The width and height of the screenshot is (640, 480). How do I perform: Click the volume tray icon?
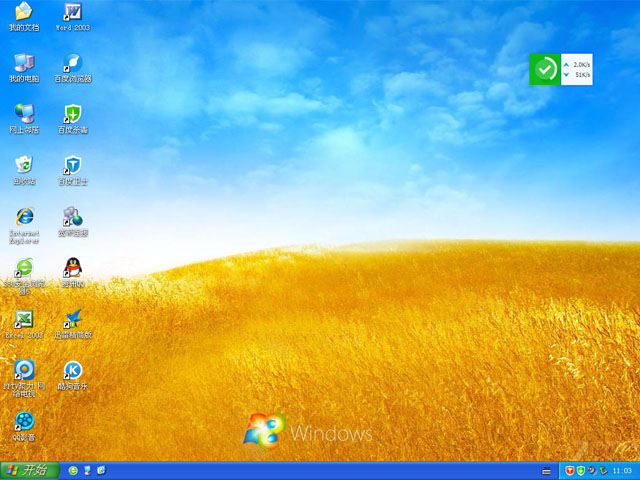[592, 471]
